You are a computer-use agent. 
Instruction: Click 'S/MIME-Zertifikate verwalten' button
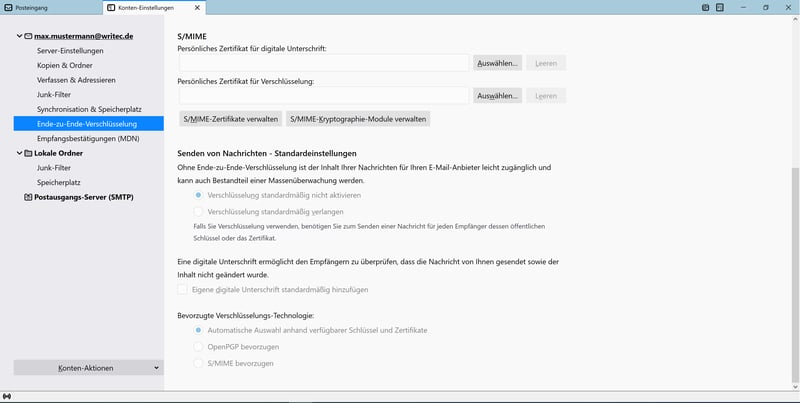230,119
